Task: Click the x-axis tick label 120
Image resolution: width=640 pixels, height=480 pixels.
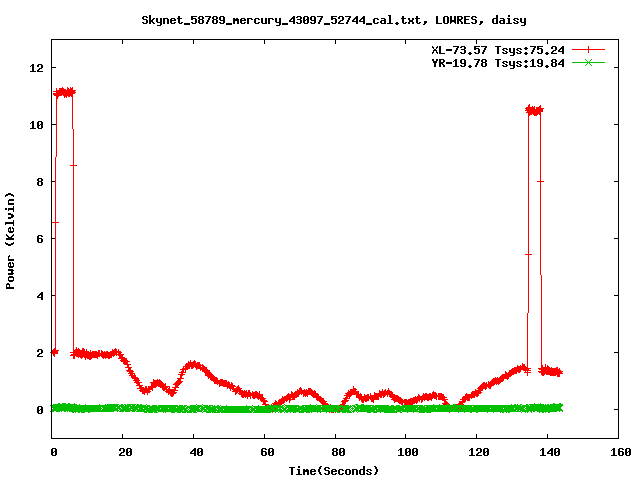Action: pos(479,452)
